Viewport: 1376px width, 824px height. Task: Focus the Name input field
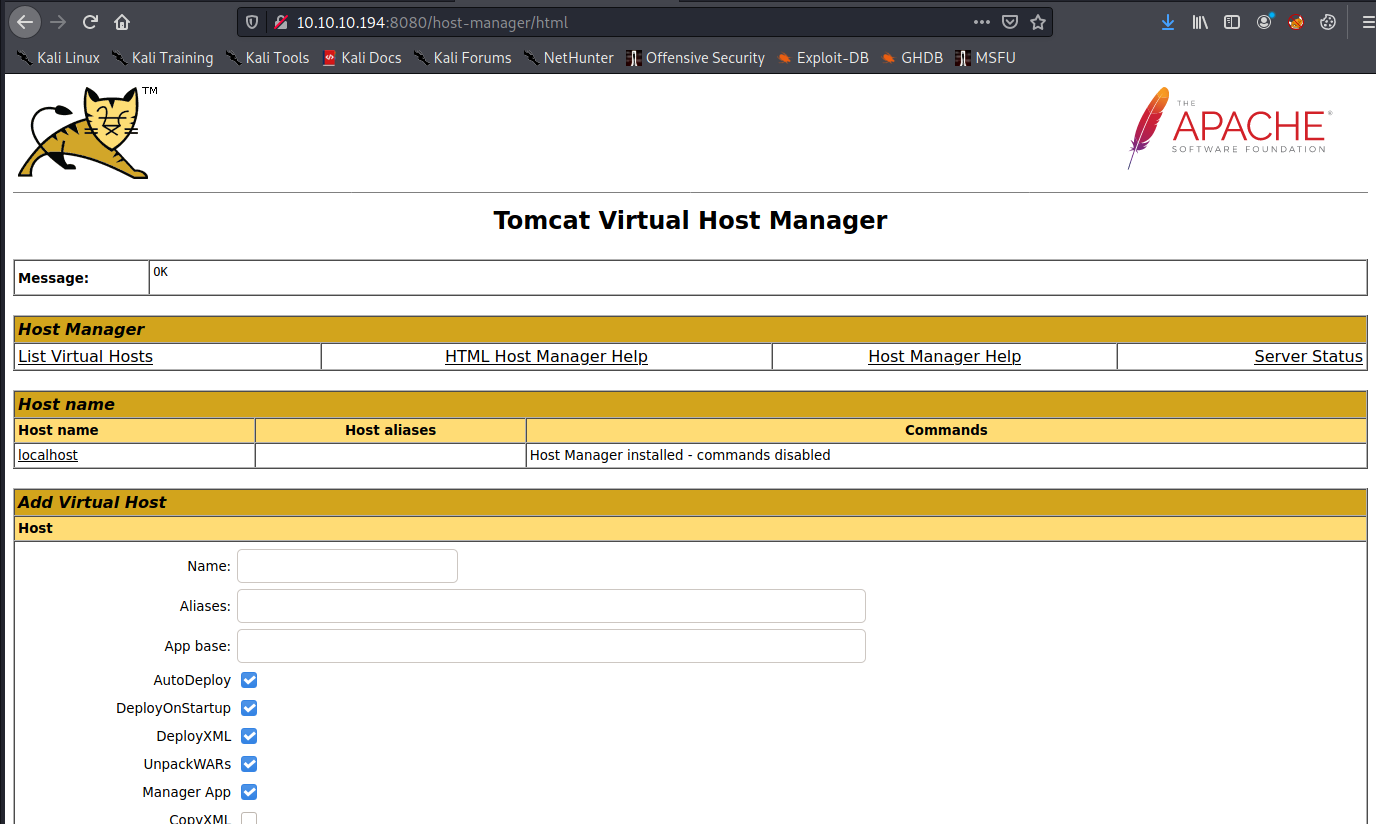click(x=347, y=566)
